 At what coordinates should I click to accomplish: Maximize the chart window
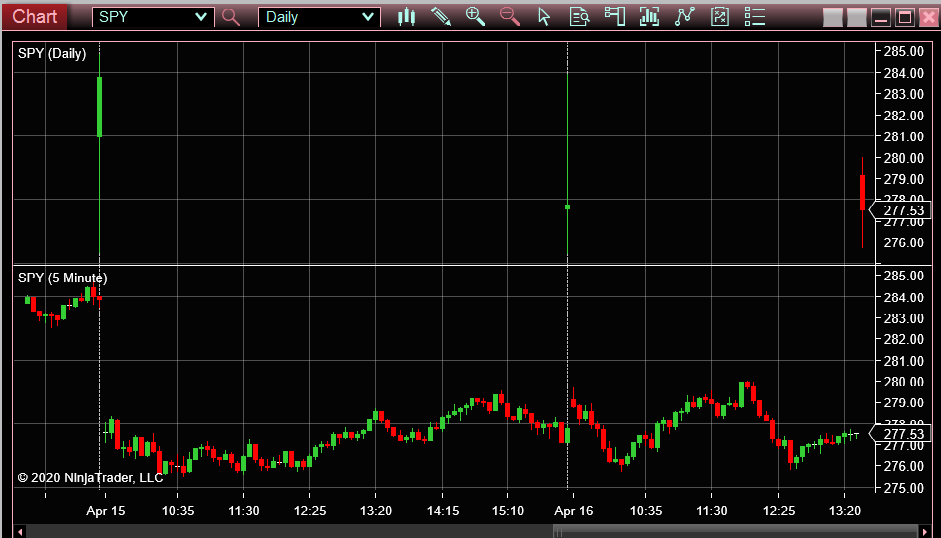coord(904,17)
